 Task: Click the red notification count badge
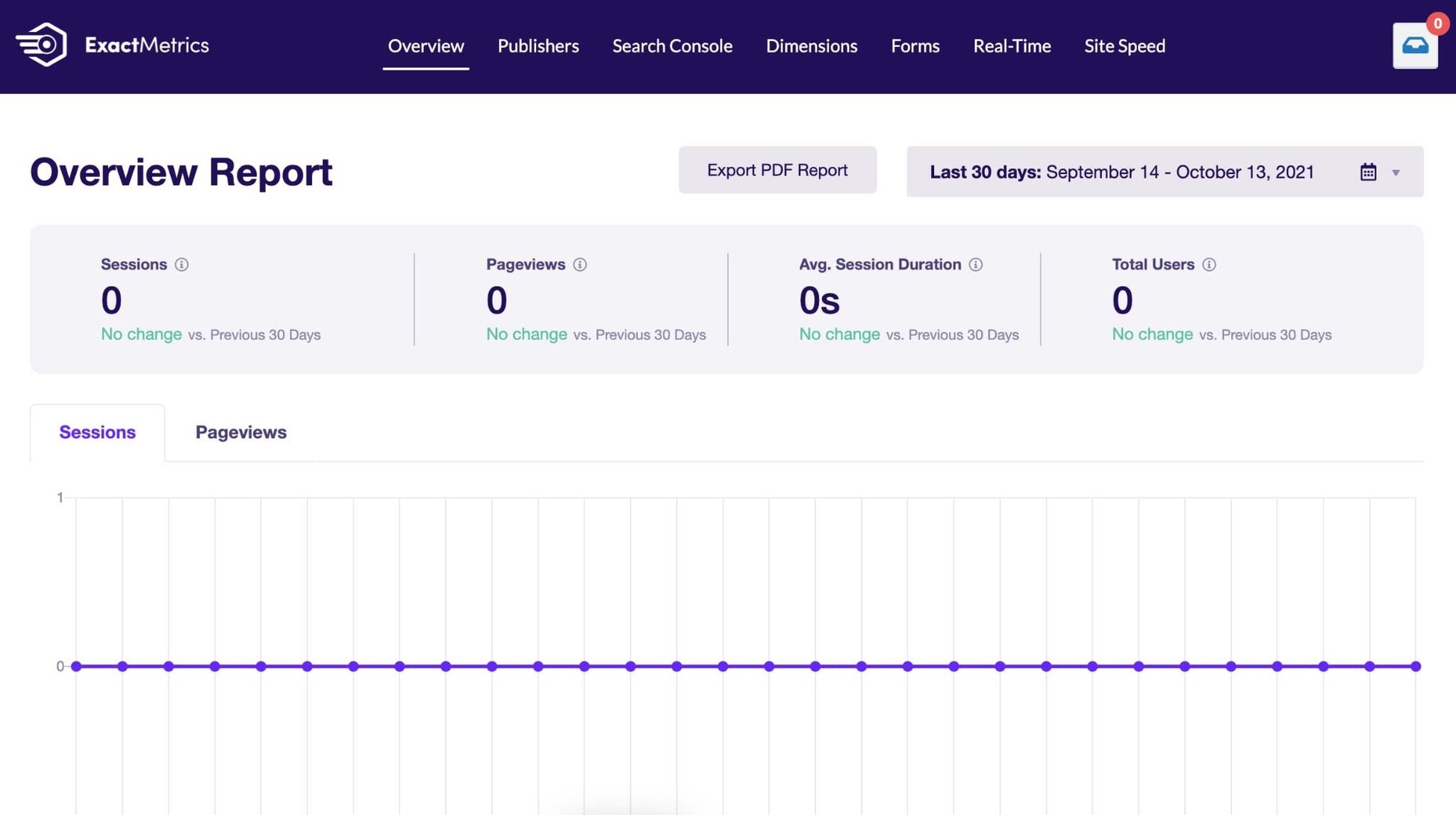tap(1437, 23)
